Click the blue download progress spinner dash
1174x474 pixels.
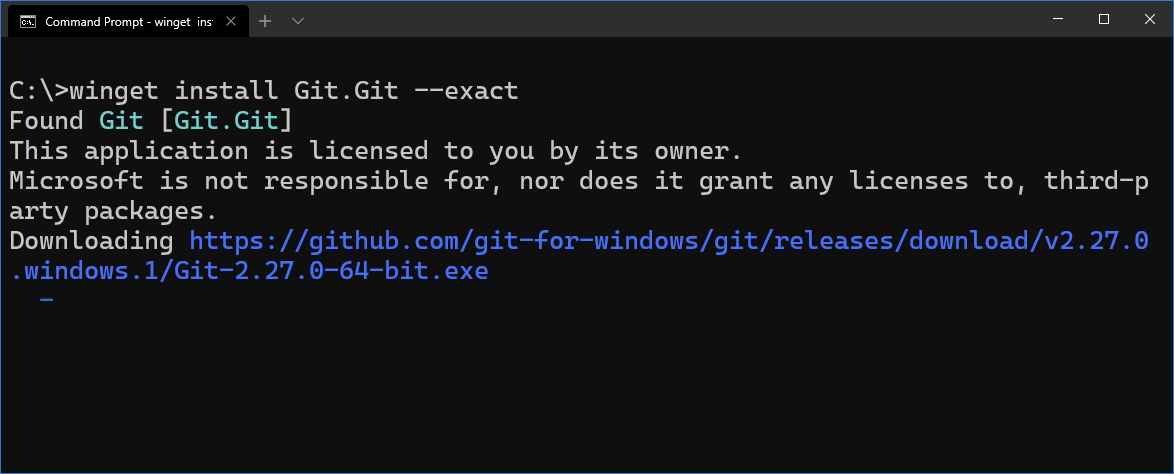tap(46, 300)
